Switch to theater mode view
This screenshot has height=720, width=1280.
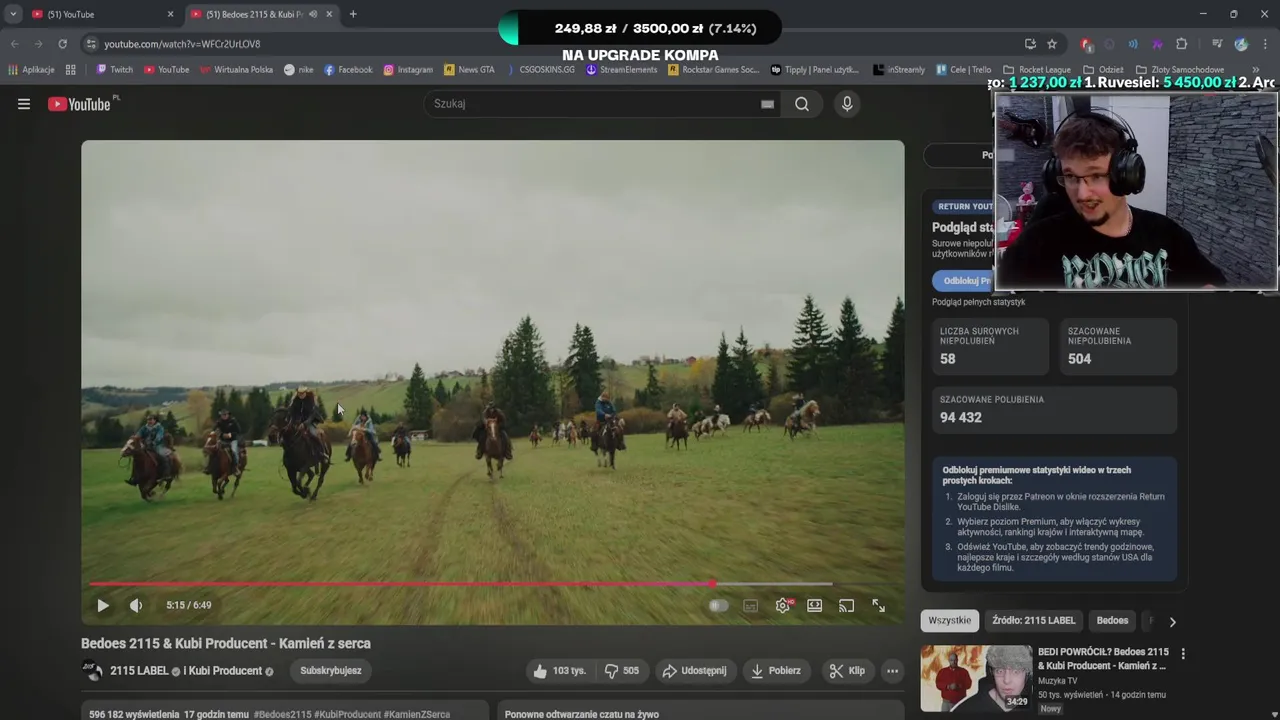[815, 605]
